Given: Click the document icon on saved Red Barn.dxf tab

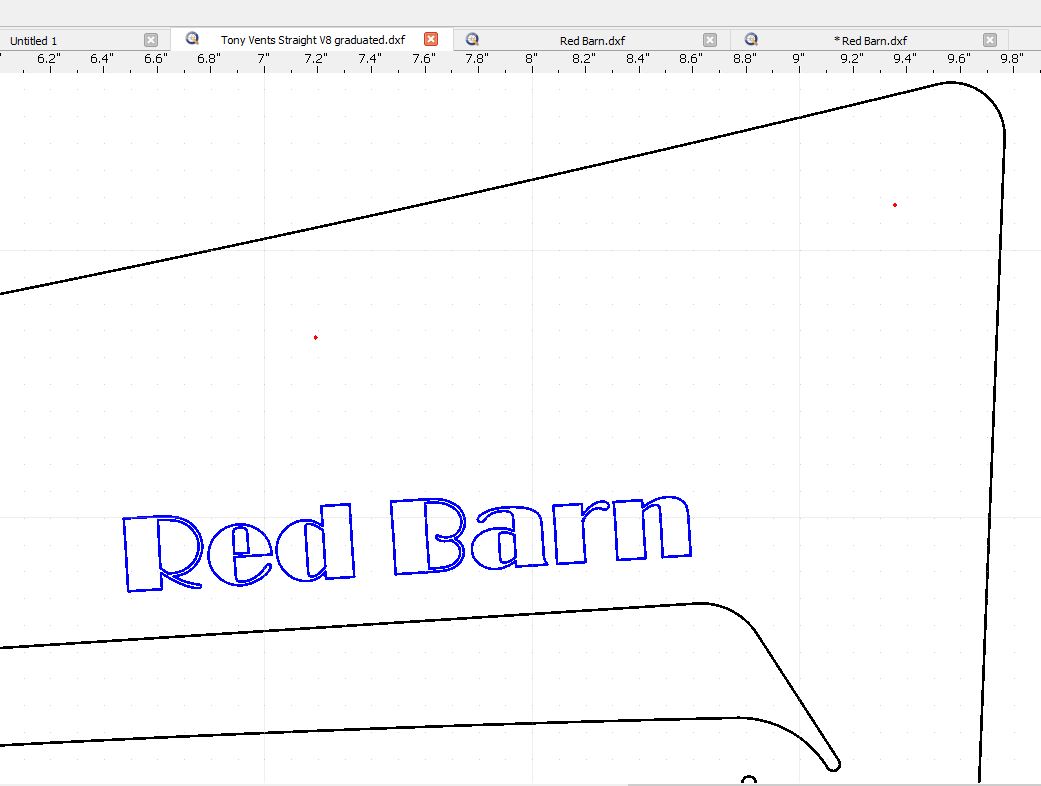Looking at the screenshot, I should pyautogui.click(x=472, y=39).
